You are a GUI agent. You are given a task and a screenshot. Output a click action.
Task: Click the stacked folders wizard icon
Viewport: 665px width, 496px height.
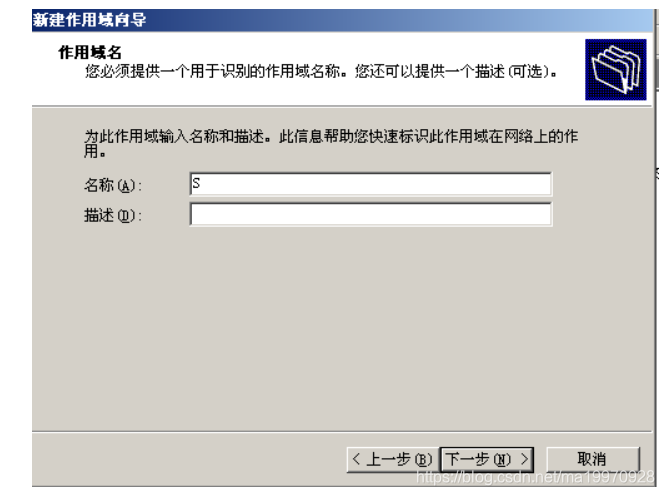[615, 70]
